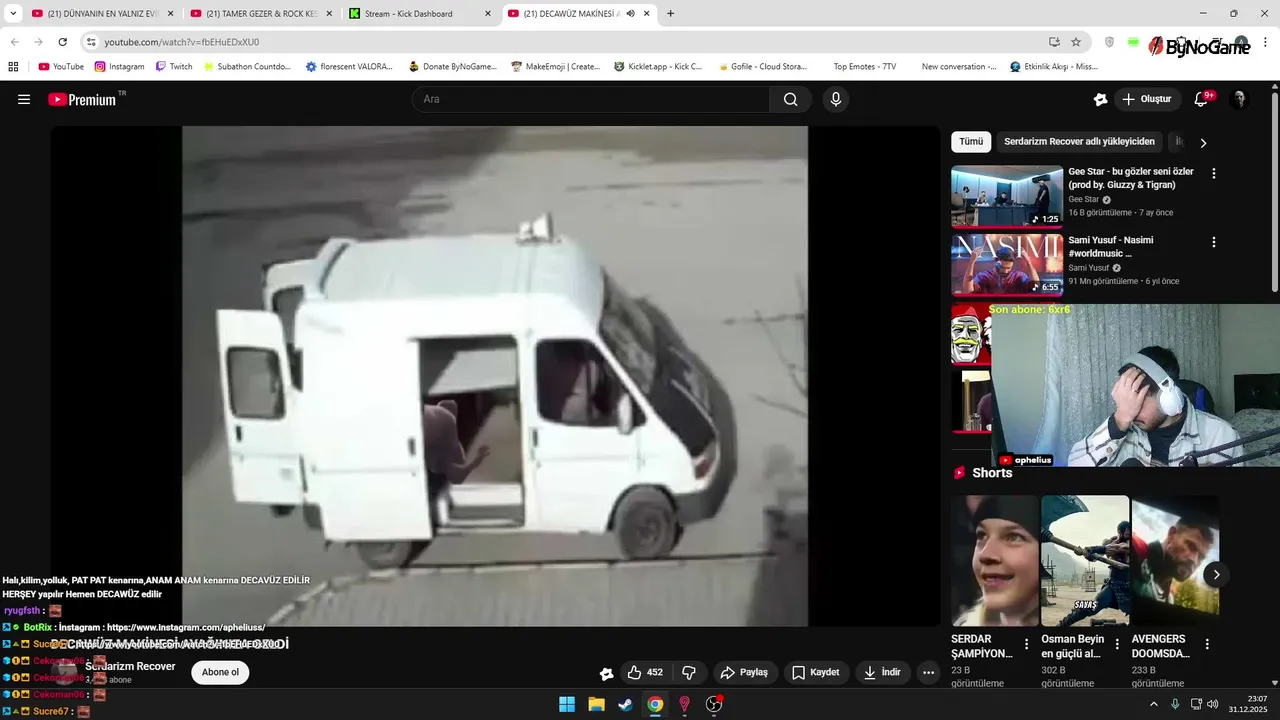Click inside the white van video player
The width and height of the screenshot is (1280, 720).
(x=495, y=376)
